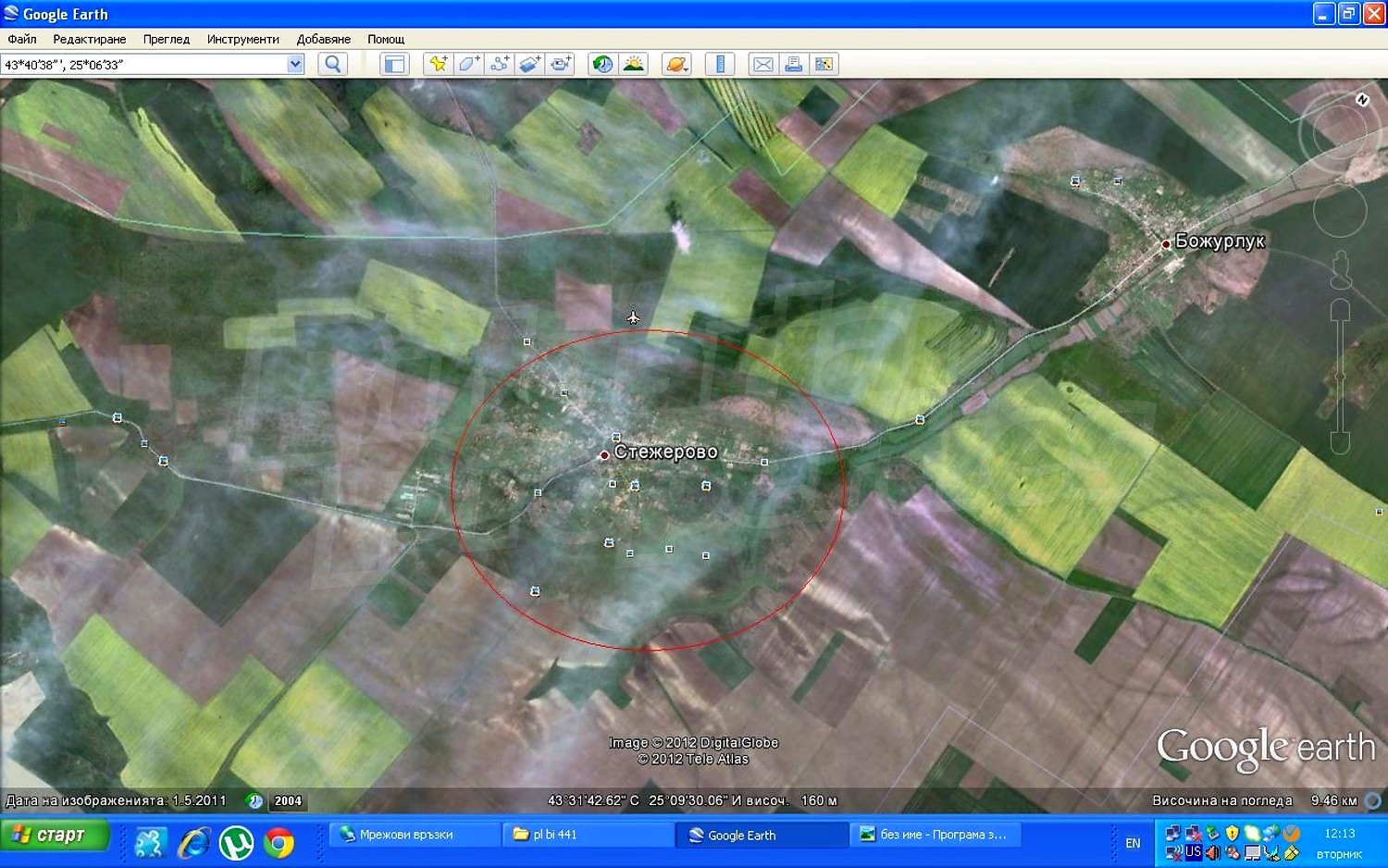Open the email sharing button

(x=762, y=64)
